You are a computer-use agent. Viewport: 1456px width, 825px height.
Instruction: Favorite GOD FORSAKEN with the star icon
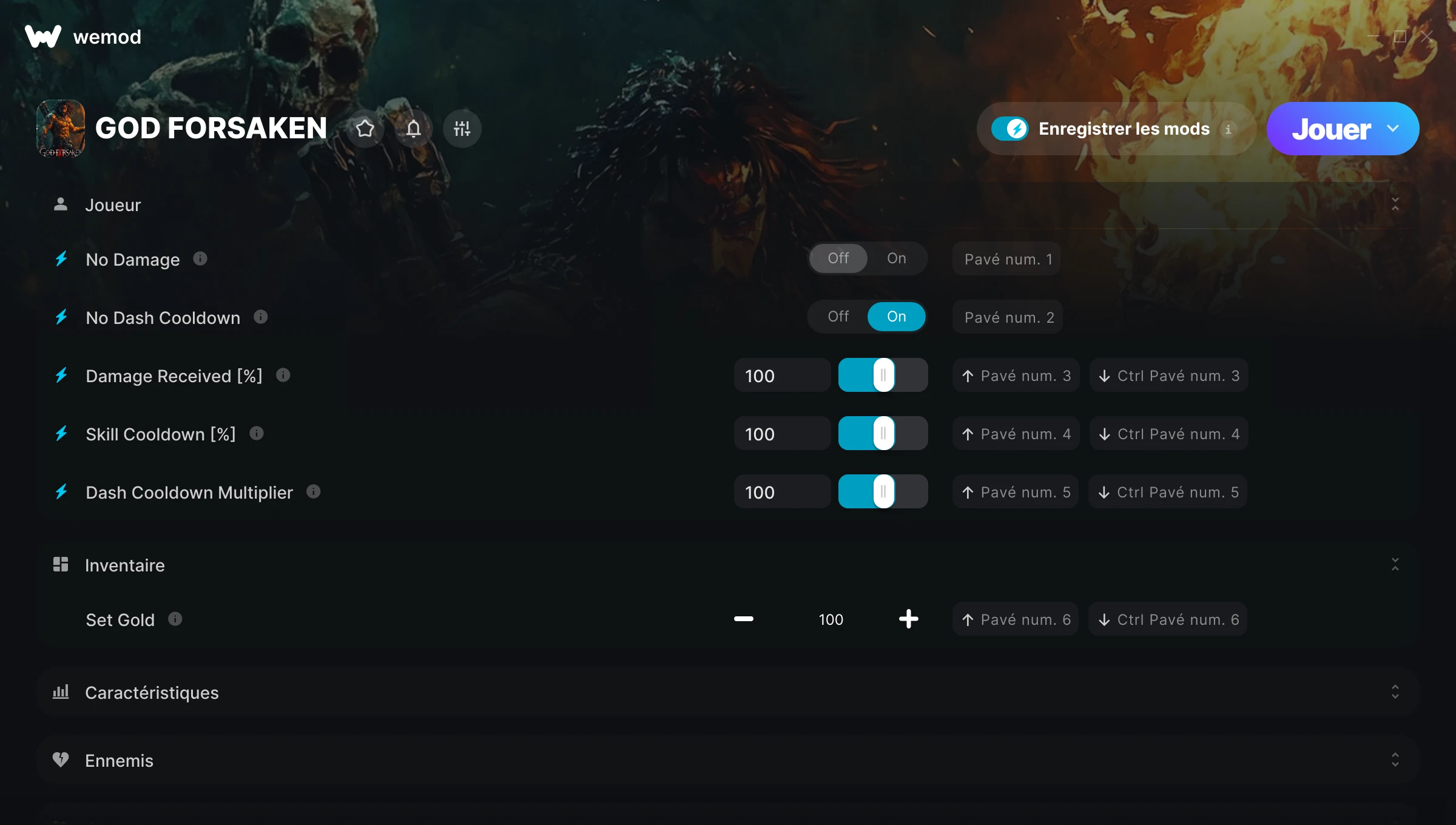tap(365, 129)
